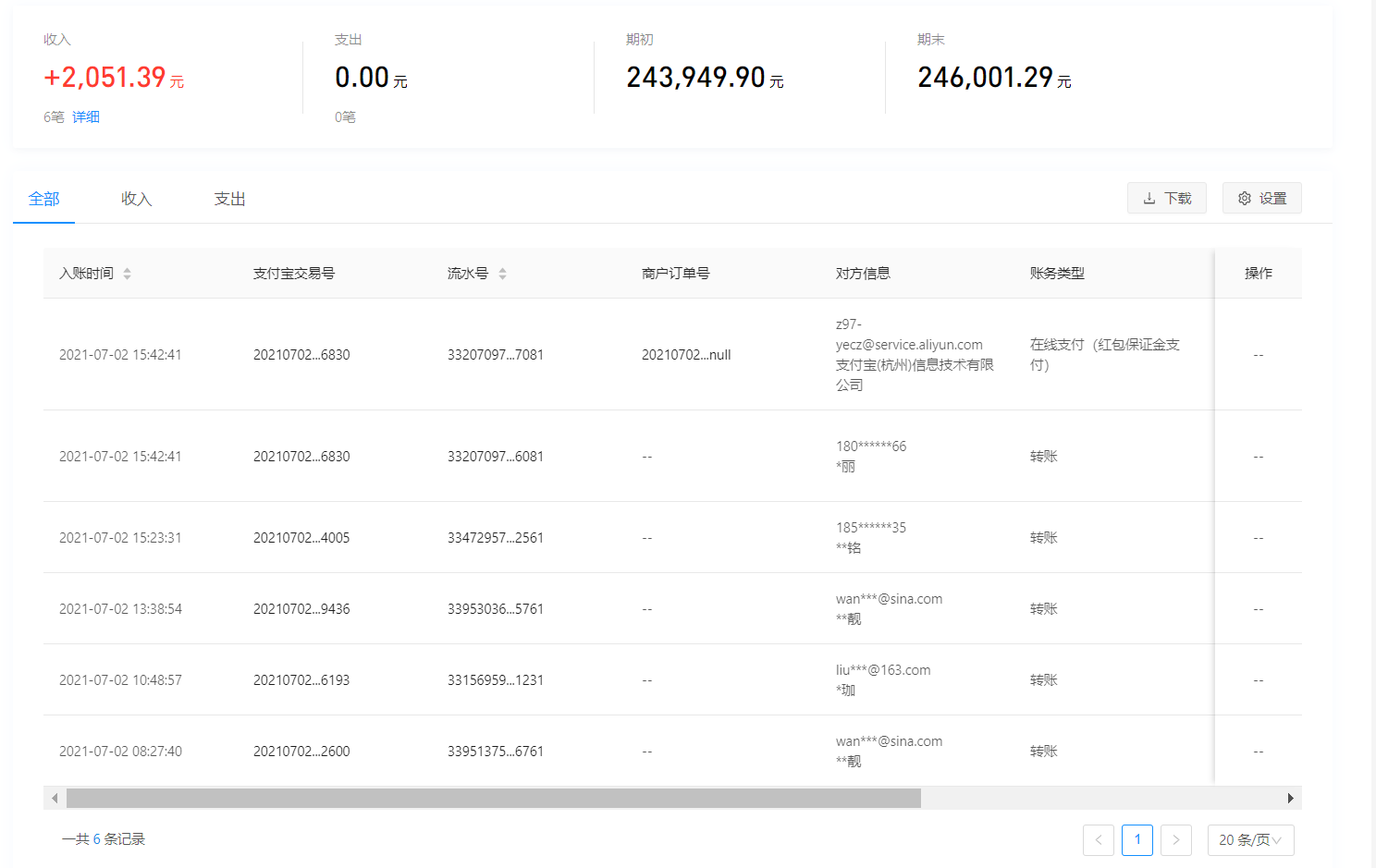Image resolution: width=1376 pixels, height=868 pixels.
Task: Sort by 流水号 column arrows
Action: click(x=502, y=274)
